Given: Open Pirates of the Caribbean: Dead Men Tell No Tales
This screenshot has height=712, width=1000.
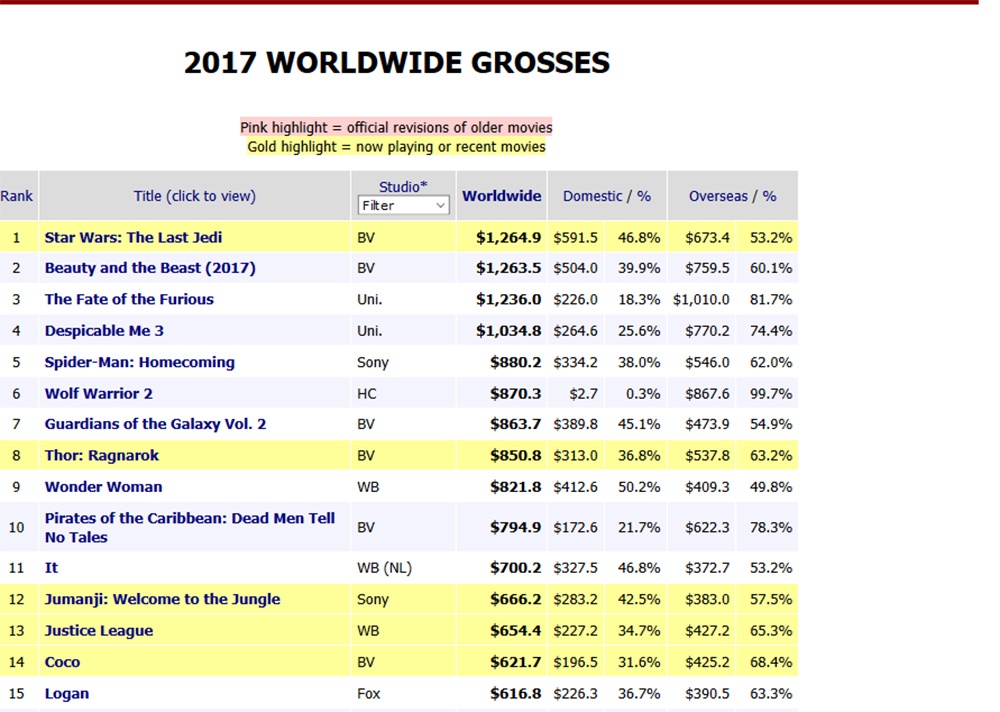Looking at the screenshot, I should pyautogui.click(x=189, y=528).
